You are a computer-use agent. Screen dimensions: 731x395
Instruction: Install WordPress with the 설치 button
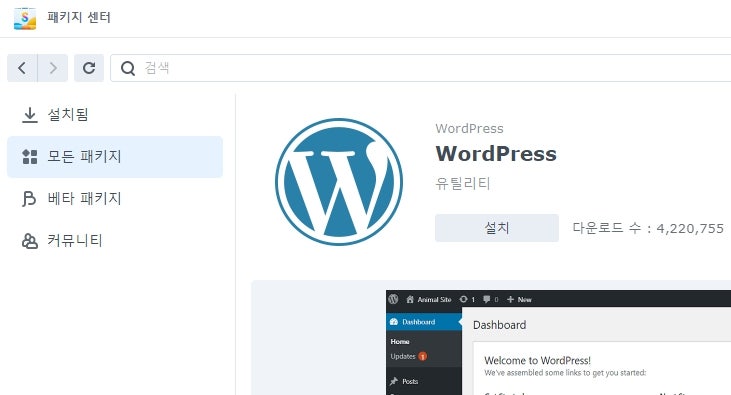[497, 228]
